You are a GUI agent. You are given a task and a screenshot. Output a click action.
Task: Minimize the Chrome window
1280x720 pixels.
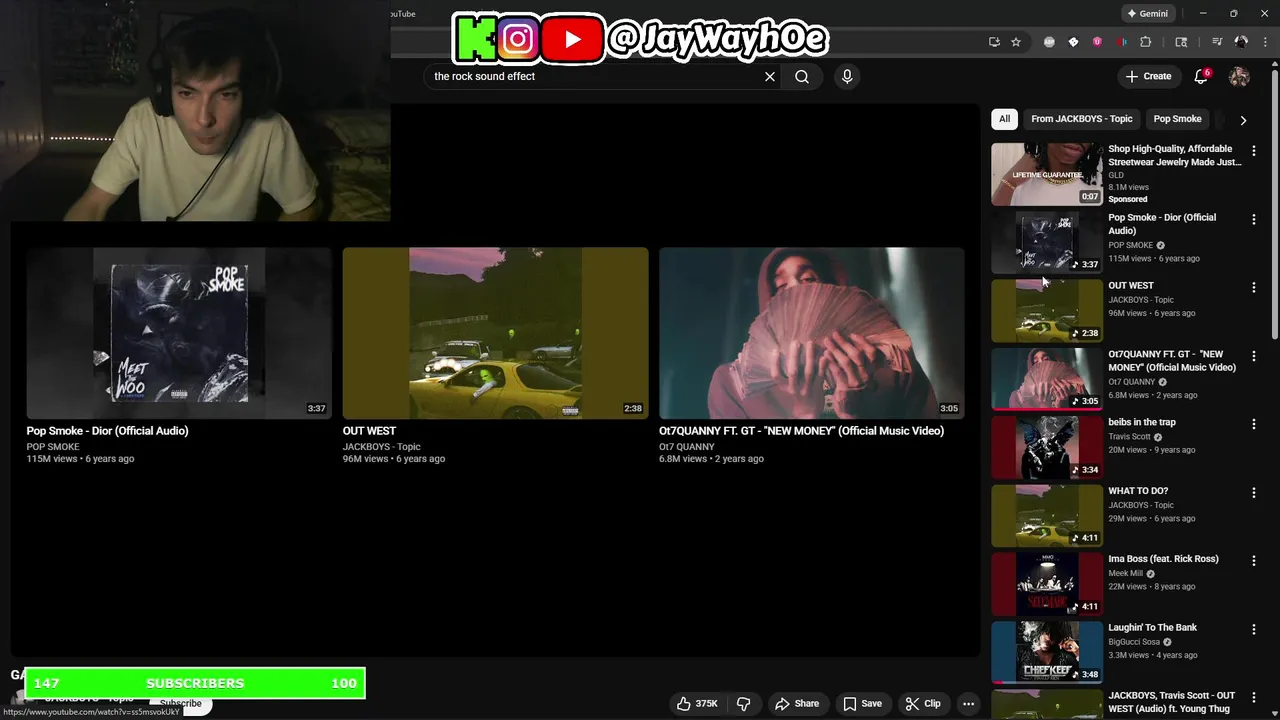pos(1203,14)
